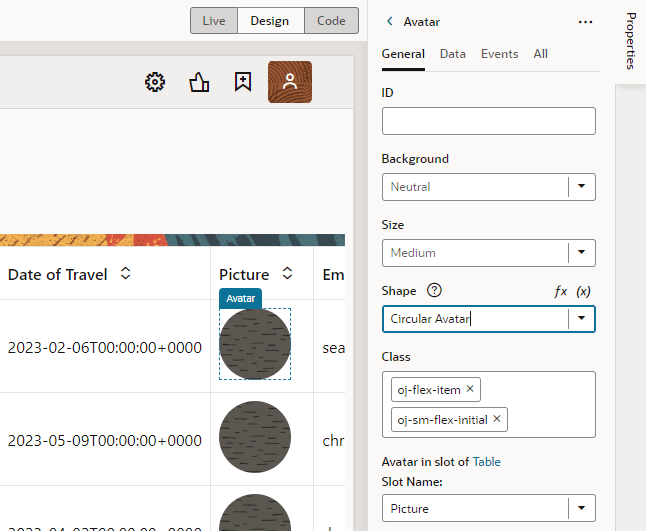Switch to Code mode
646x531 pixels.
[x=331, y=21]
